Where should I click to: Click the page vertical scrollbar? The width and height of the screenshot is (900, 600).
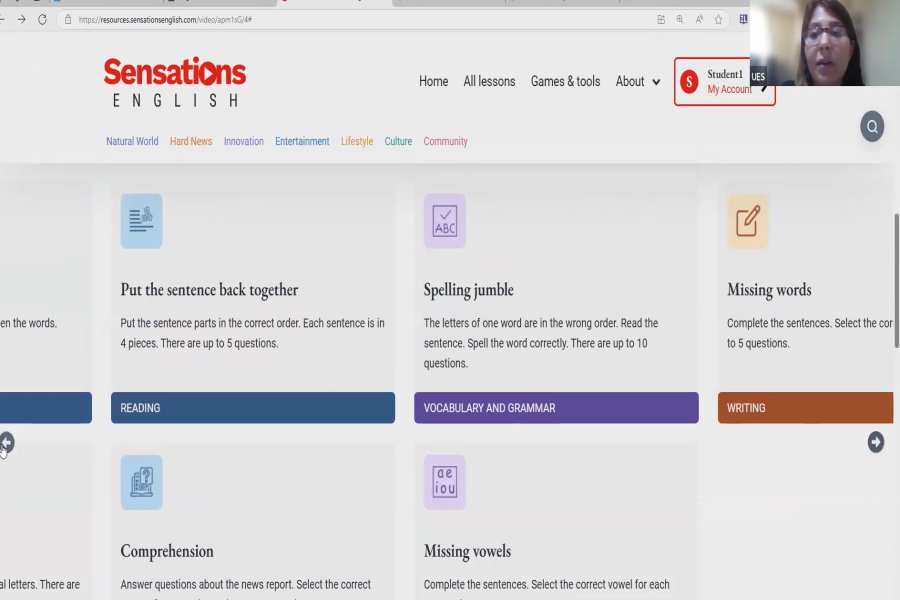897,280
